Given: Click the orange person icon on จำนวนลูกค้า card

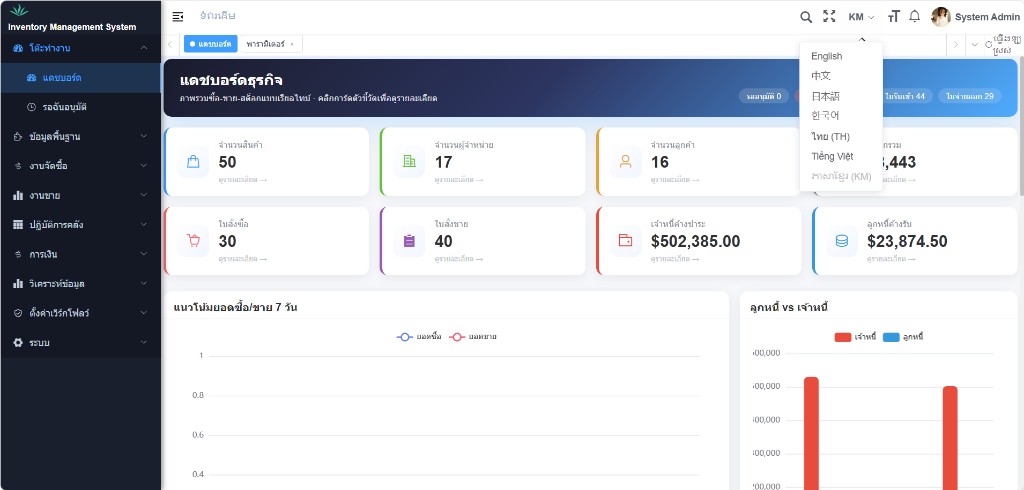Looking at the screenshot, I should pos(626,161).
